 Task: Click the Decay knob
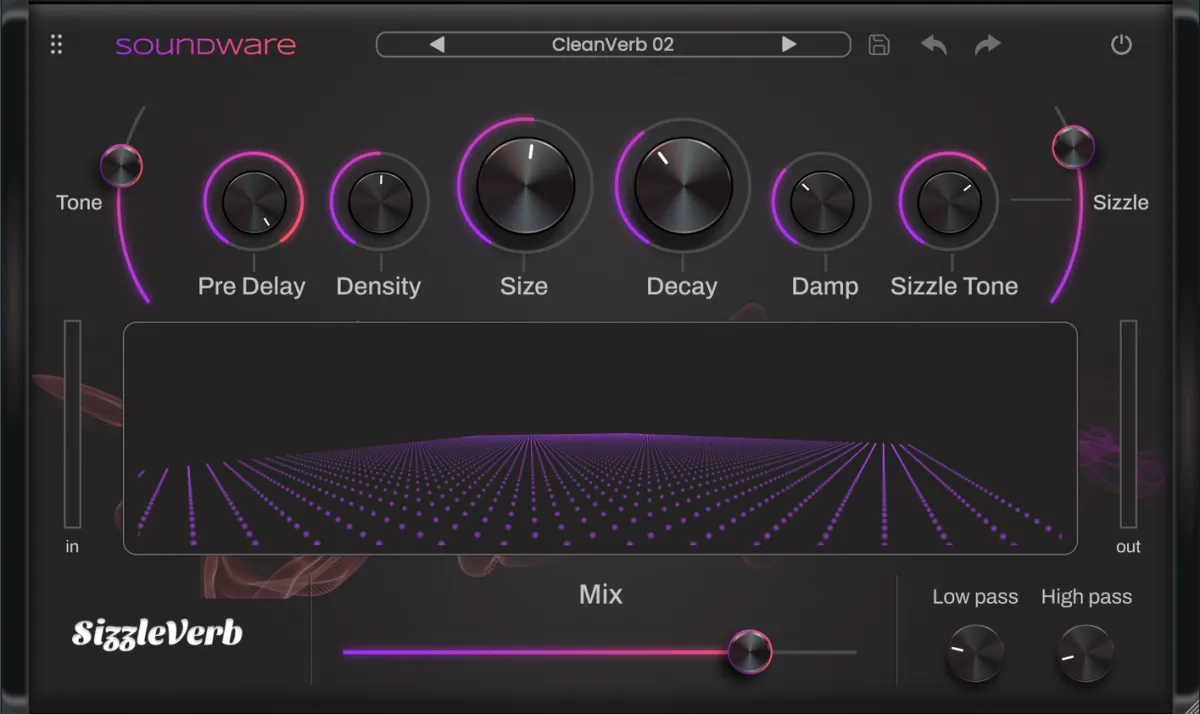[683, 186]
